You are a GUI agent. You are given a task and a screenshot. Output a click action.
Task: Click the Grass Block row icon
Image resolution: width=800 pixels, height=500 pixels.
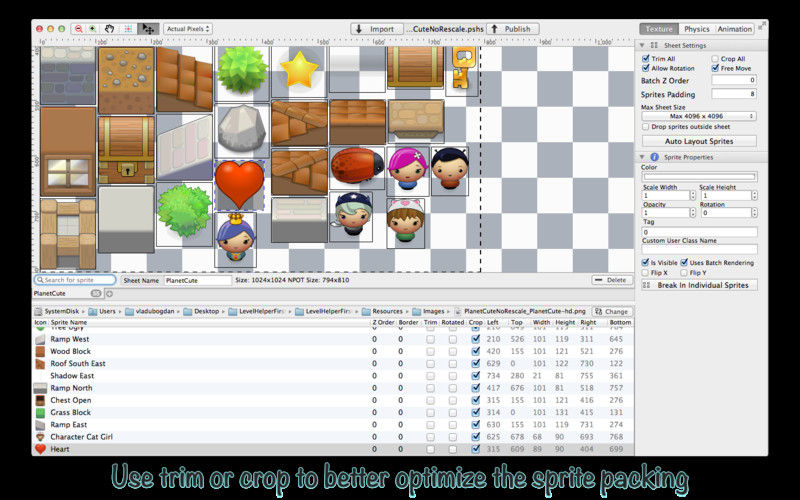40,412
